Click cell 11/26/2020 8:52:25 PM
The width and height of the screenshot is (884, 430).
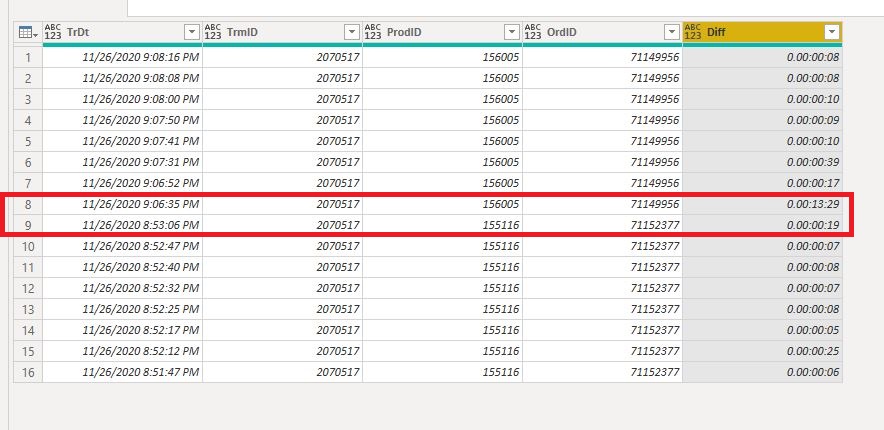point(122,309)
